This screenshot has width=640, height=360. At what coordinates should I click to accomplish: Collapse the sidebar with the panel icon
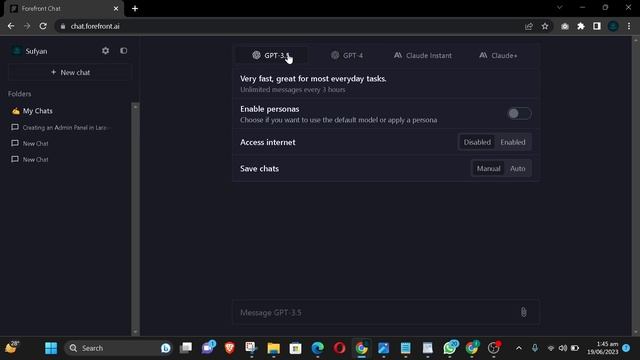[124, 51]
